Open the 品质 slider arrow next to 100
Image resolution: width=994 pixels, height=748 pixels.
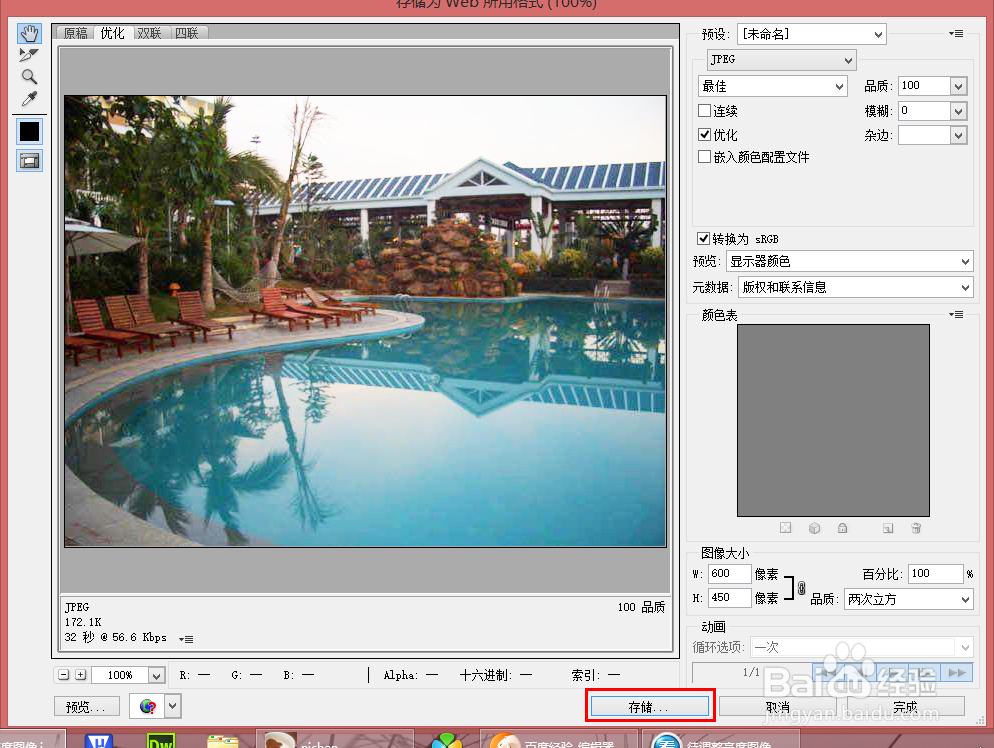pos(958,86)
